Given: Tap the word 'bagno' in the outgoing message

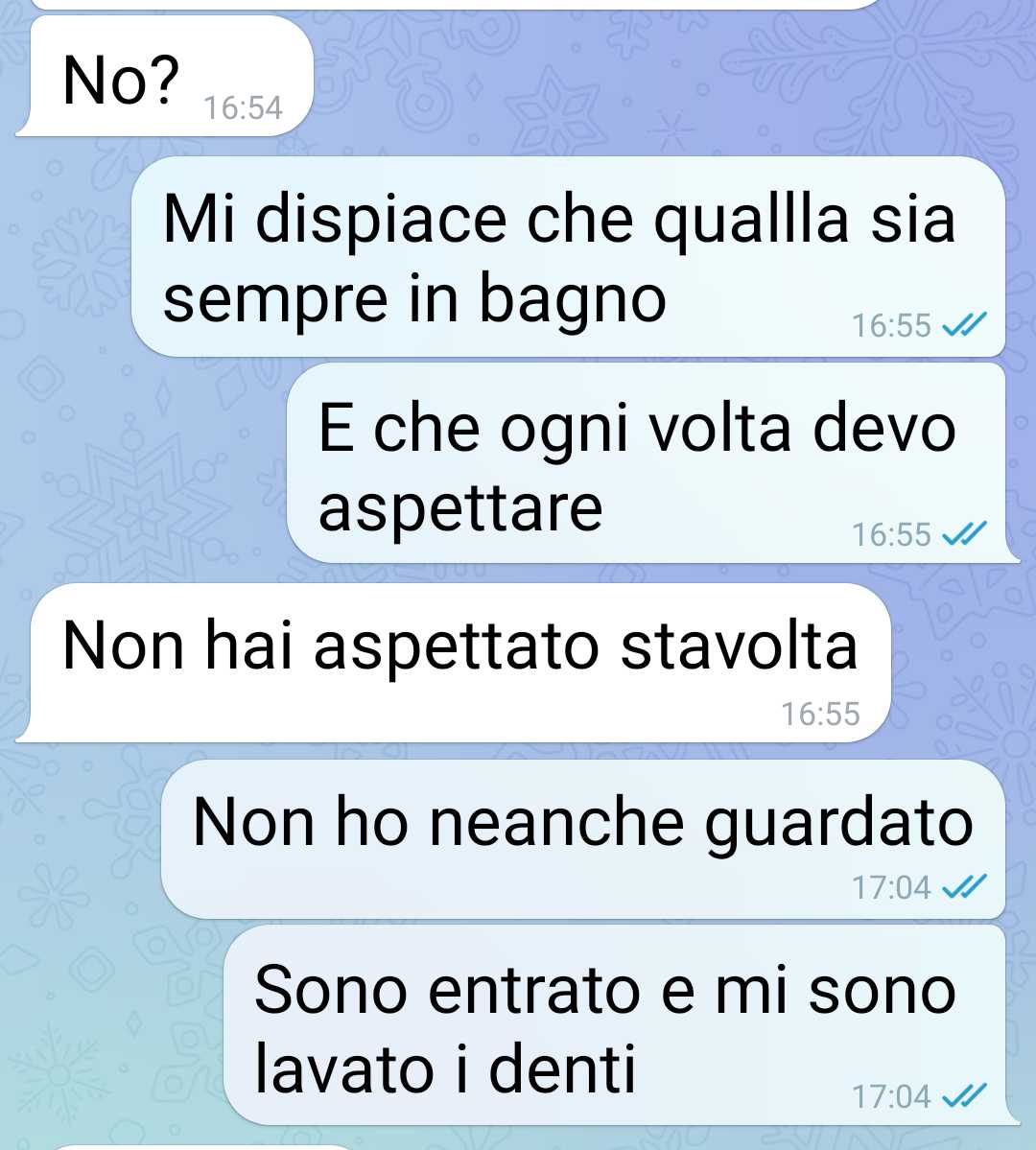Looking at the screenshot, I should (573, 301).
